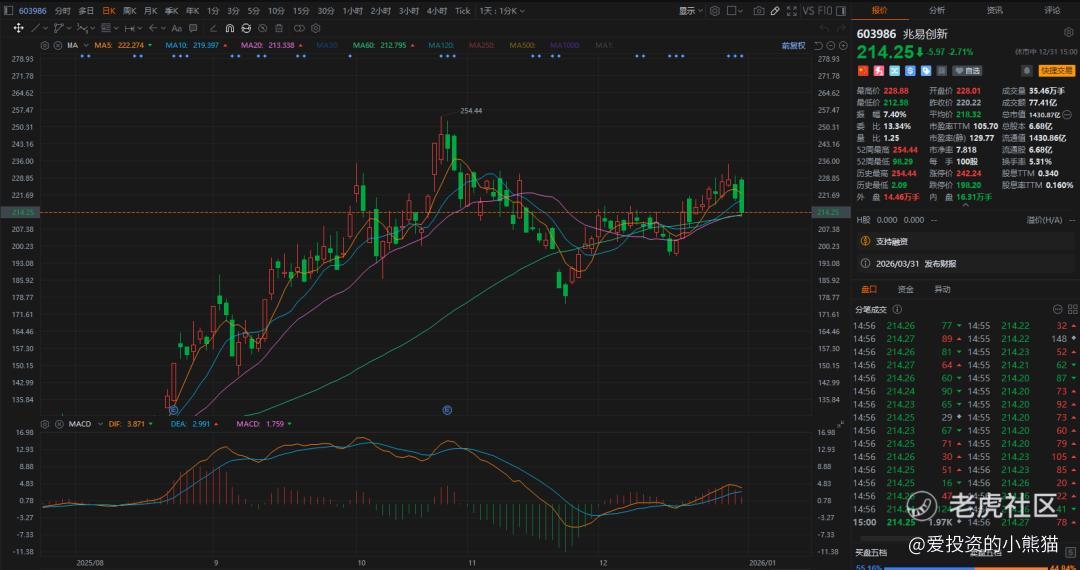Zoom in chart with plus icon
This screenshot has height=570, width=1080.
[x=843, y=45]
